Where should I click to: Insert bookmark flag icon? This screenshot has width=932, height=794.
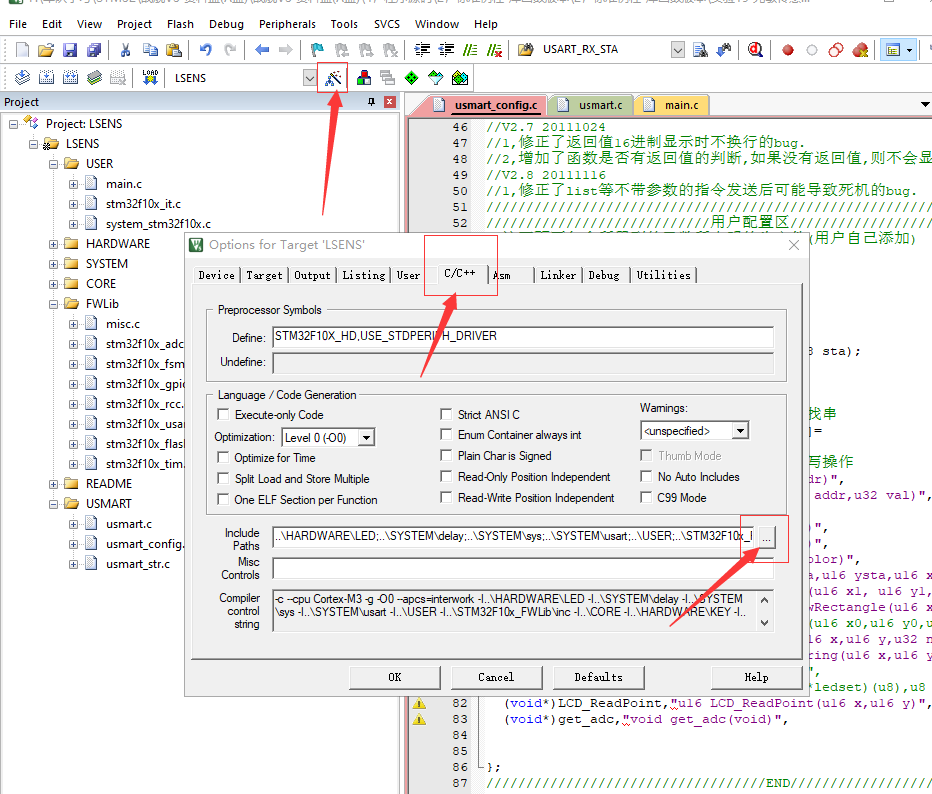click(x=317, y=50)
